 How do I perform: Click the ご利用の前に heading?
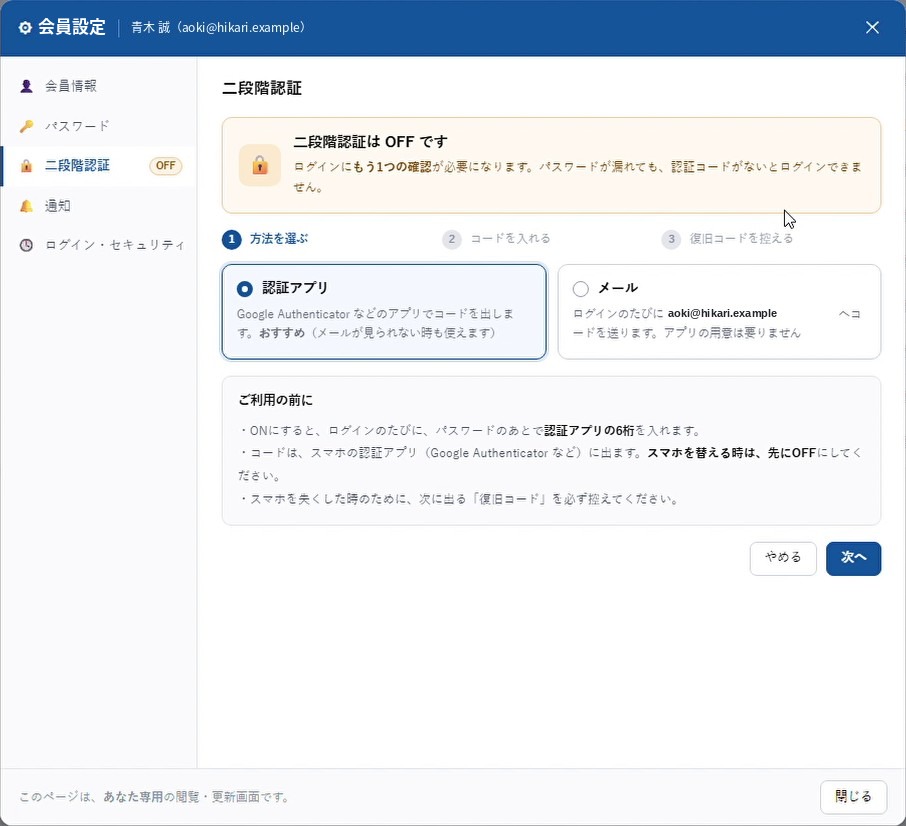tap(276, 400)
